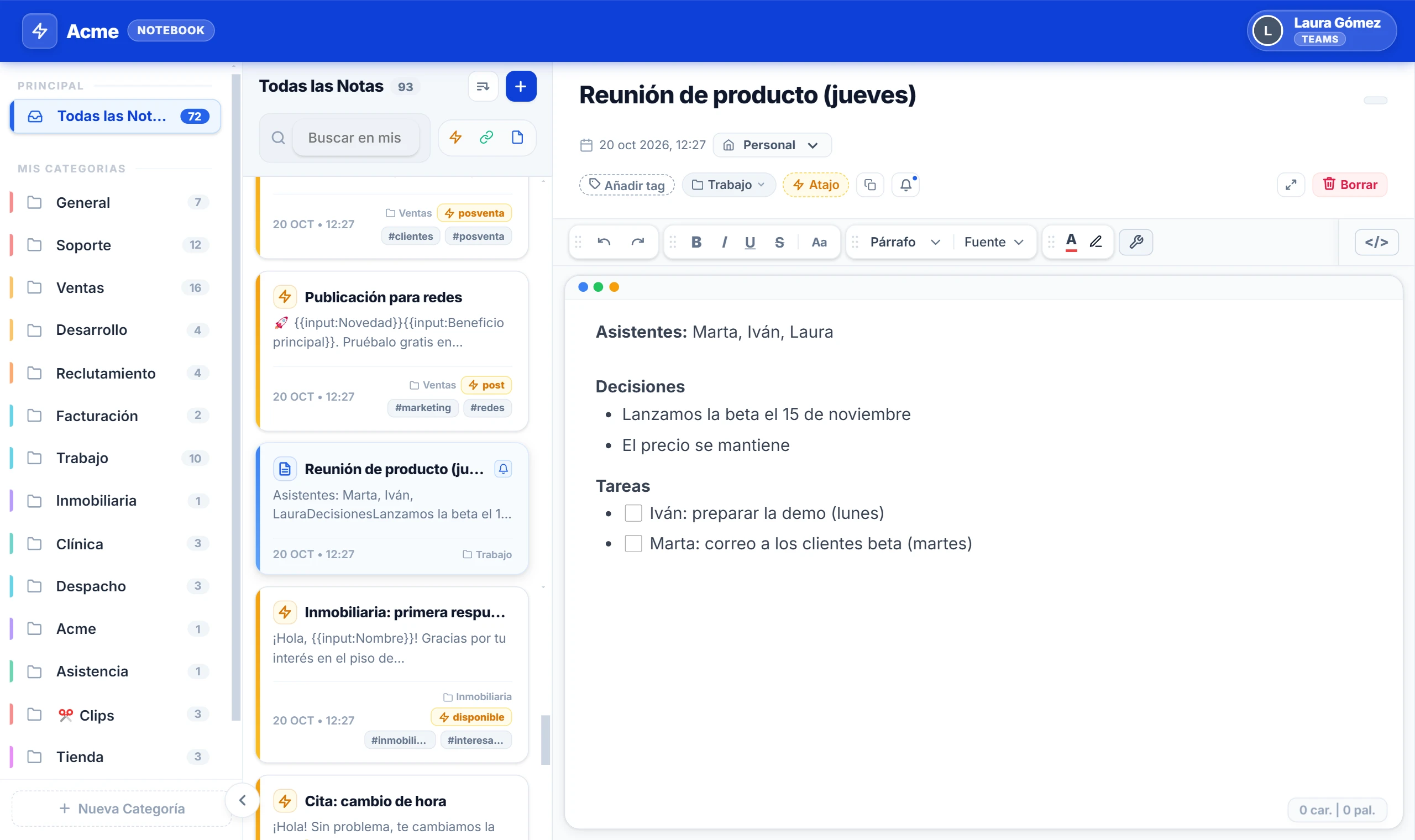1415x840 pixels.
Task: Open the reminder bell in note header
Action: (x=905, y=185)
